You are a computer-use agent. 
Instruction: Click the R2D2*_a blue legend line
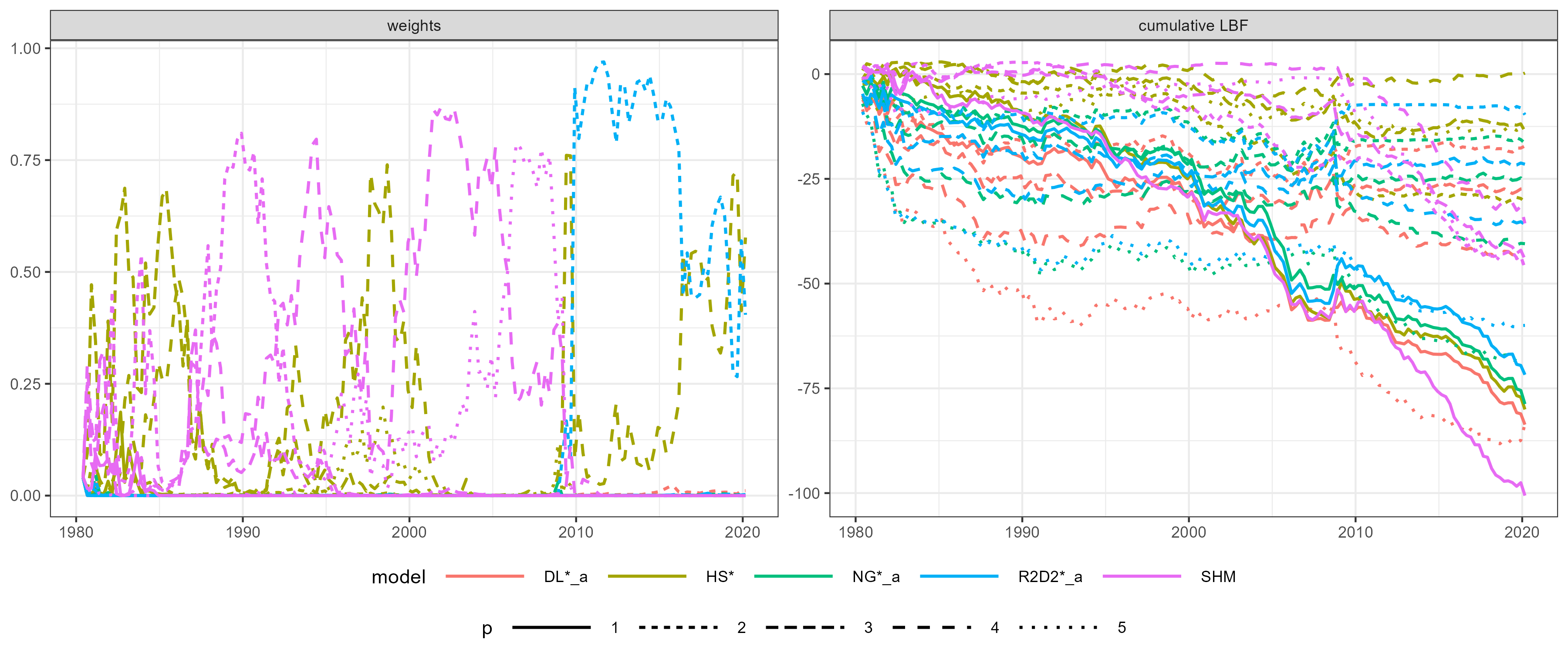[959, 576]
